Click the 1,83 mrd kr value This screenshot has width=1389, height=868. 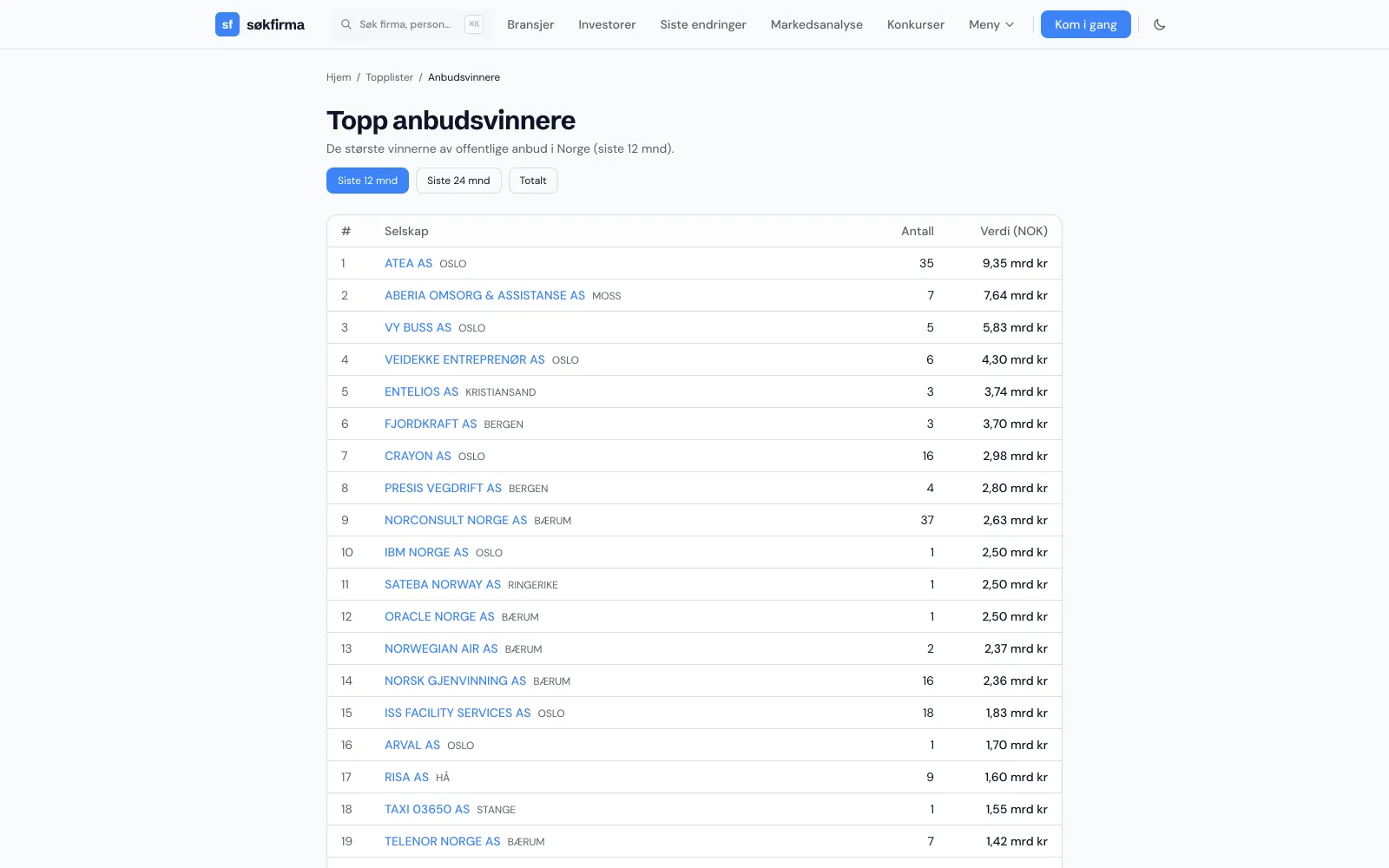[x=1017, y=713]
